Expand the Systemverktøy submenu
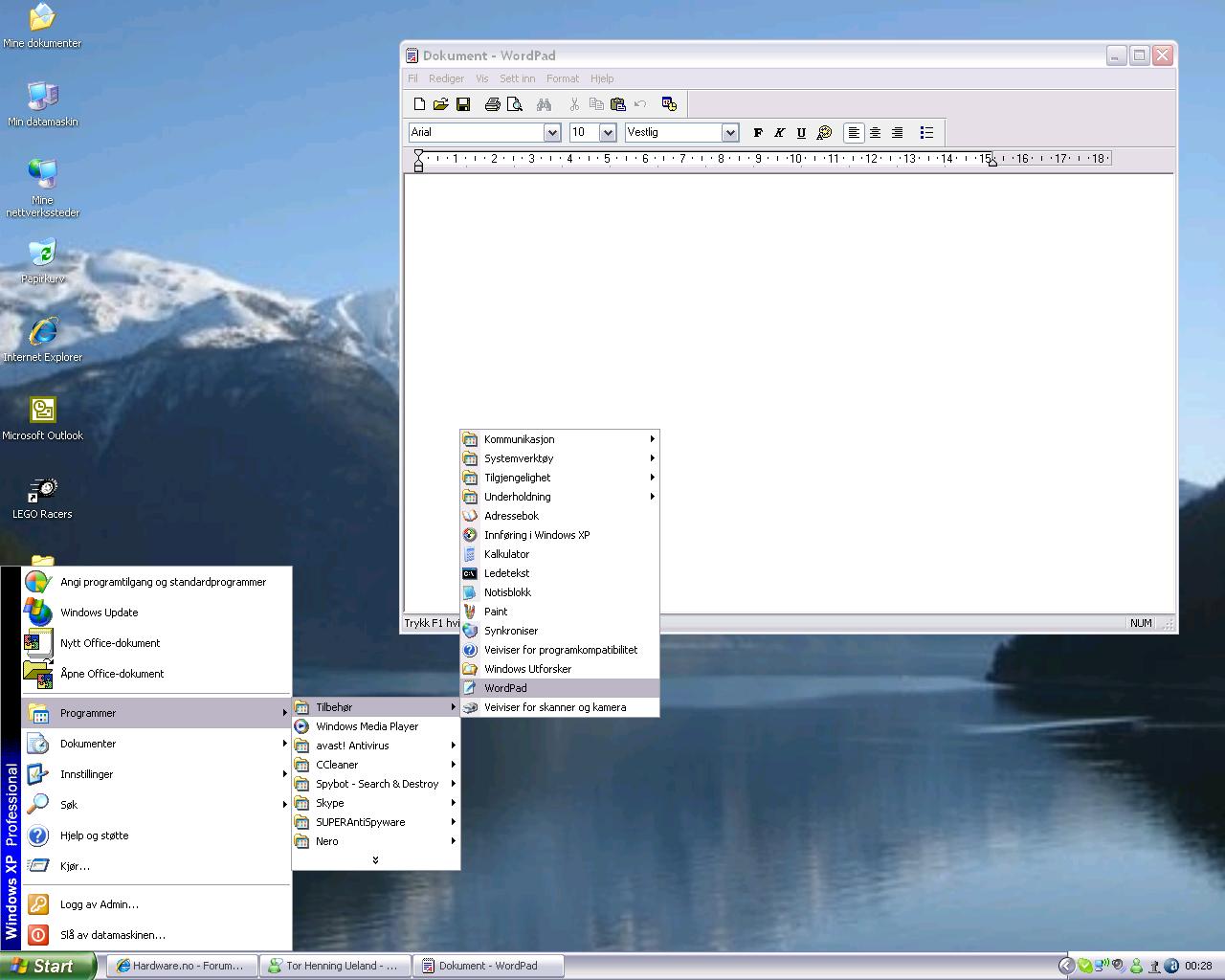 pos(560,458)
